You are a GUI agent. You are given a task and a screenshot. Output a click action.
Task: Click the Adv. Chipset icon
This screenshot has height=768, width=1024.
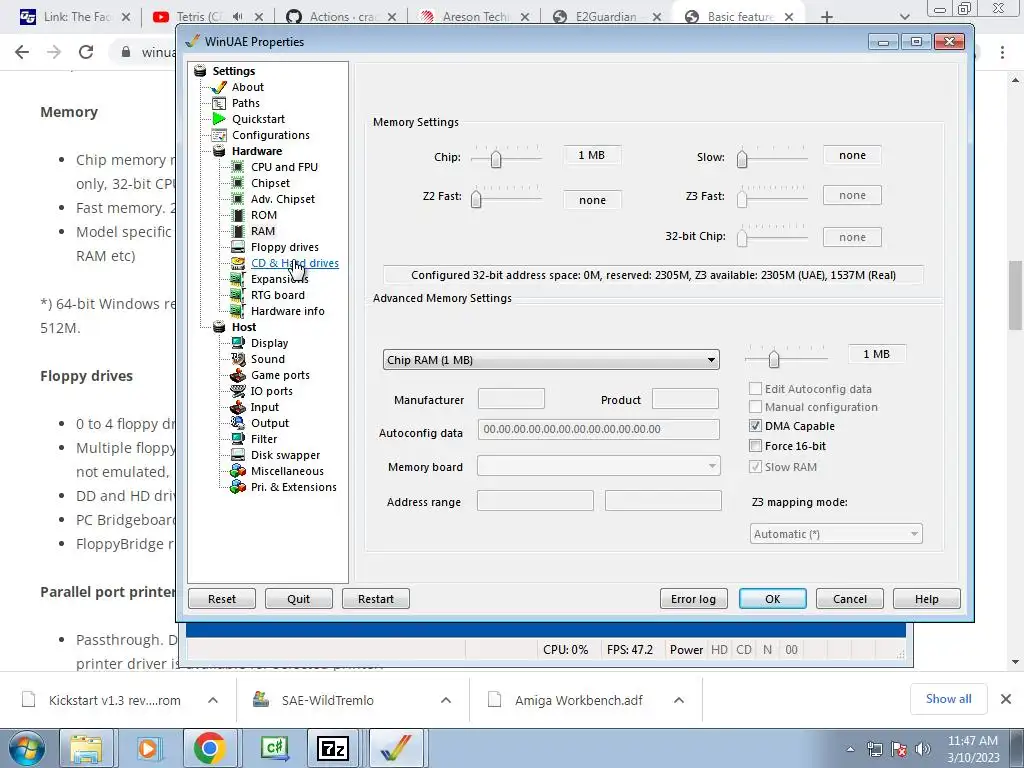click(238, 199)
